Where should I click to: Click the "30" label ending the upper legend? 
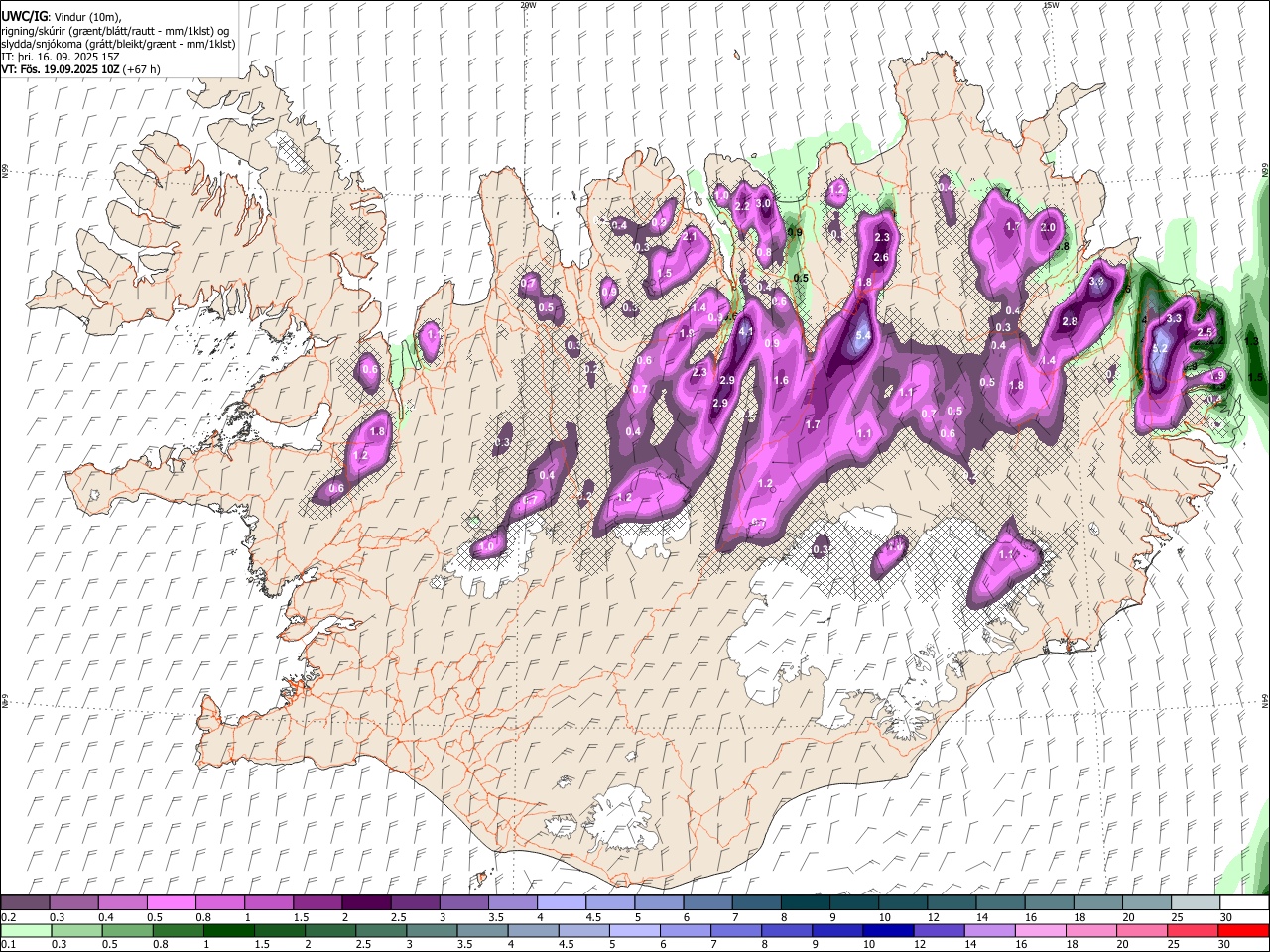[x=1225, y=916]
